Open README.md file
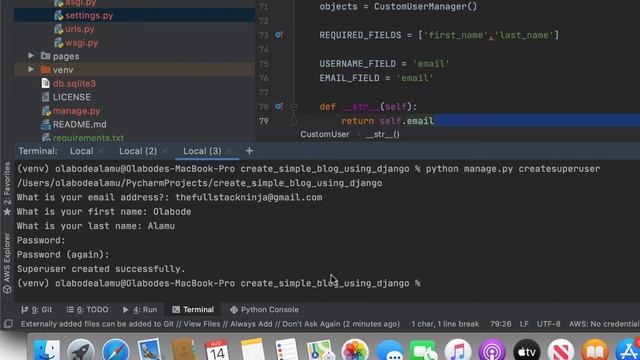 (80, 124)
